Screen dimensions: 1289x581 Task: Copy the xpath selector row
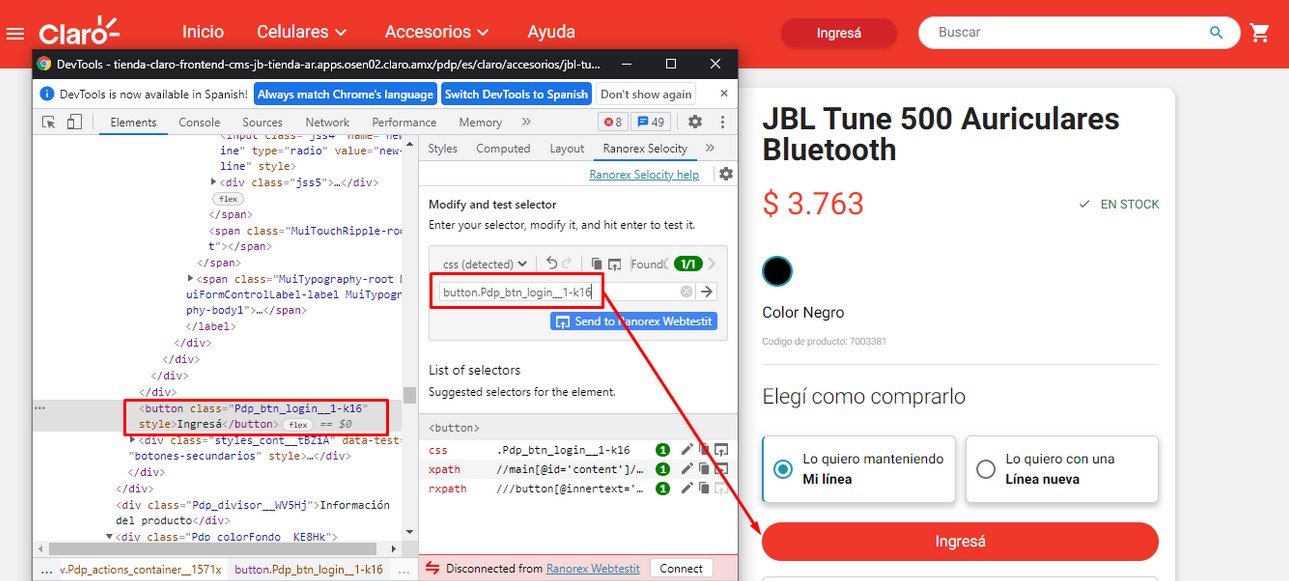(704, 469)
